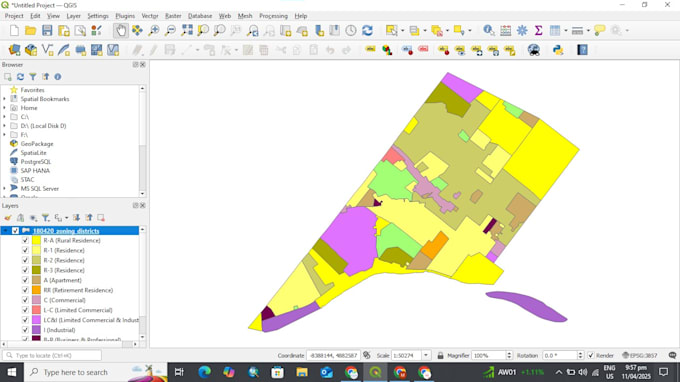Click the New GeoPackage Layer icon
Viewport: 680px width, 382px height.
tap(31, 50)
